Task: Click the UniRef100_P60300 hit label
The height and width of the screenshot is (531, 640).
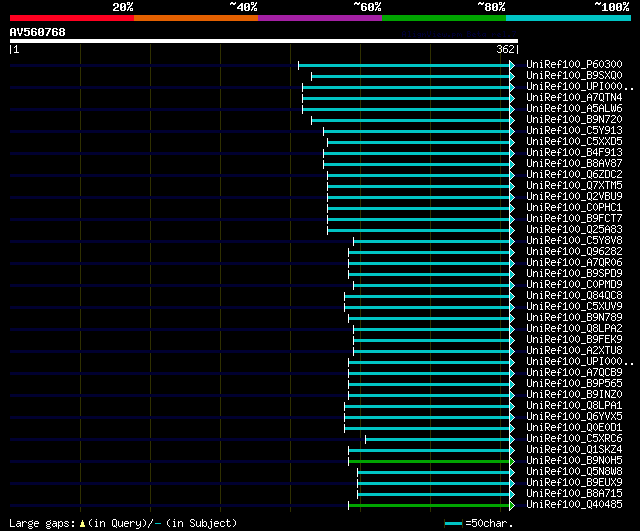Action: click(574, 64)
